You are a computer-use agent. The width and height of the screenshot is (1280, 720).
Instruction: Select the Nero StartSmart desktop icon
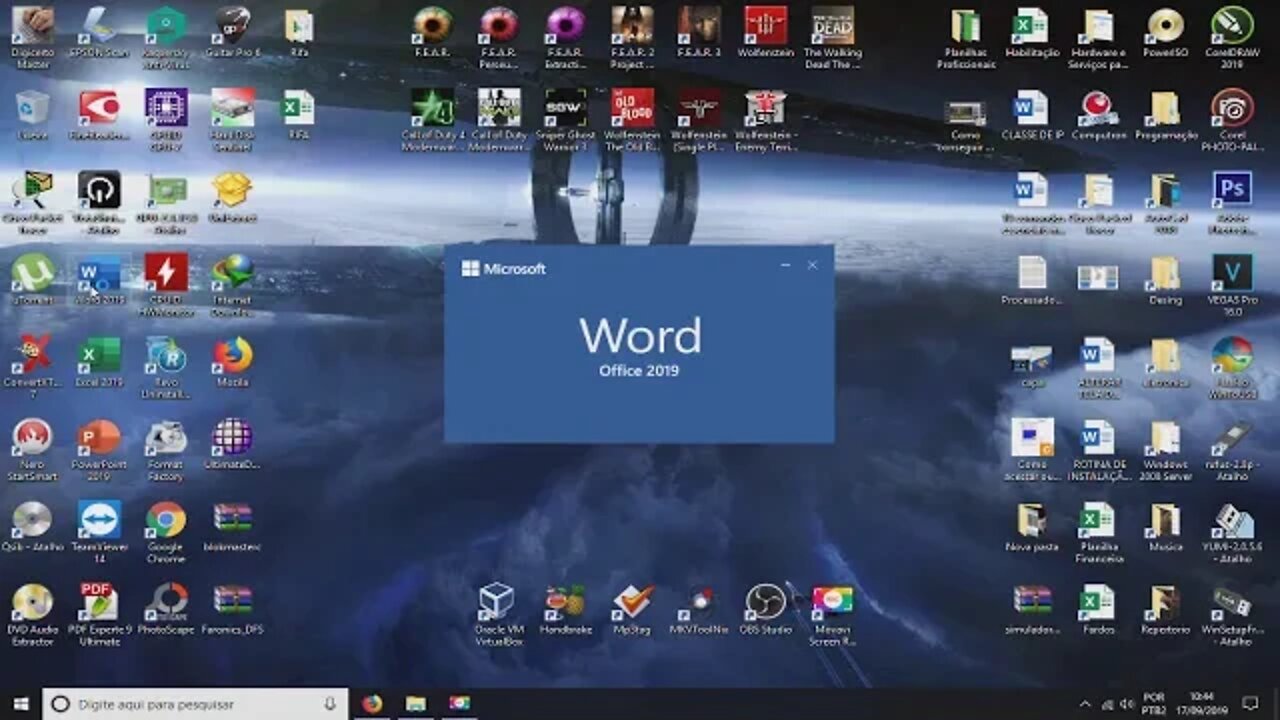(x=32, y=449)
